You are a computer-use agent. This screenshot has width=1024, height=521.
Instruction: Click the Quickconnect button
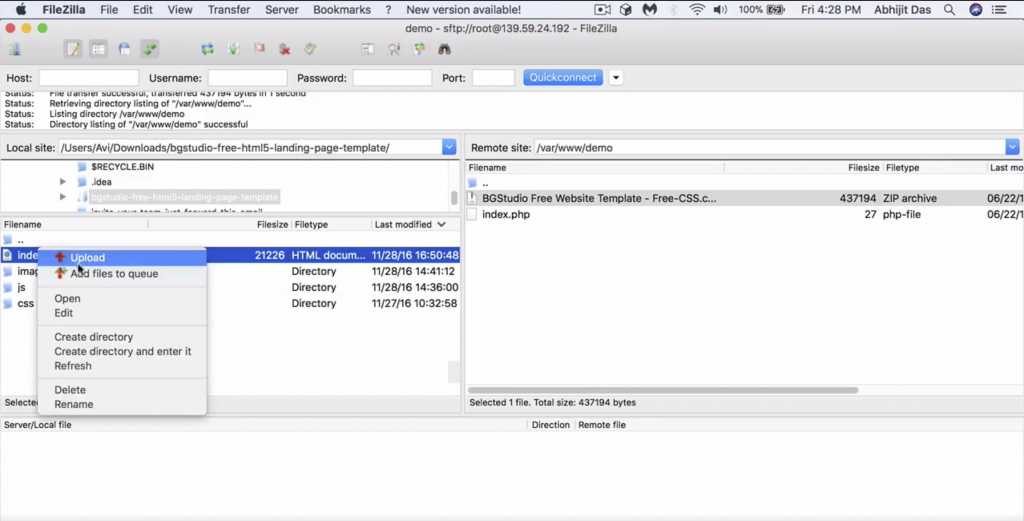[563, 78]
